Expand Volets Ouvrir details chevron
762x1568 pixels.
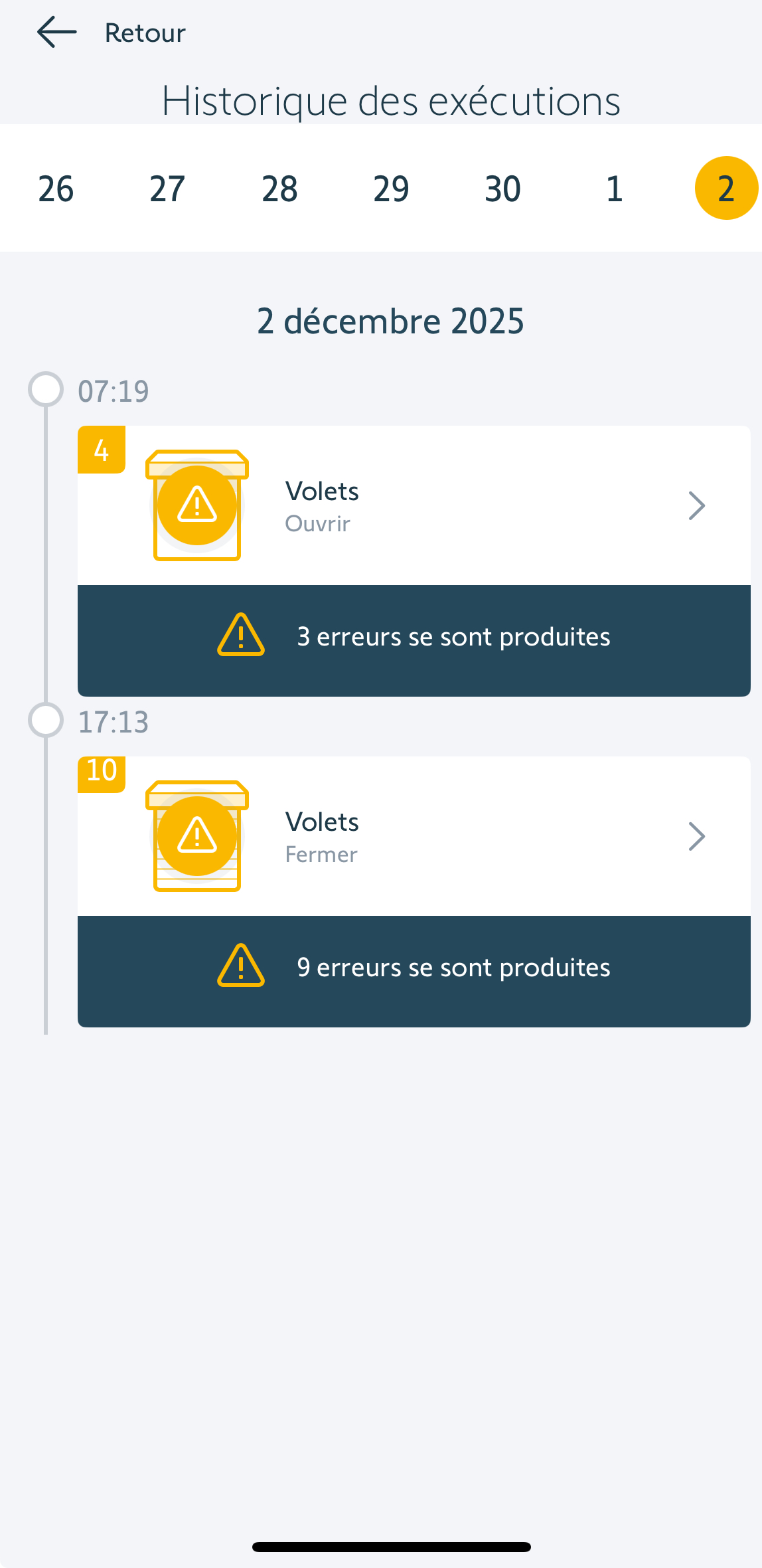[x=696, y=505]
